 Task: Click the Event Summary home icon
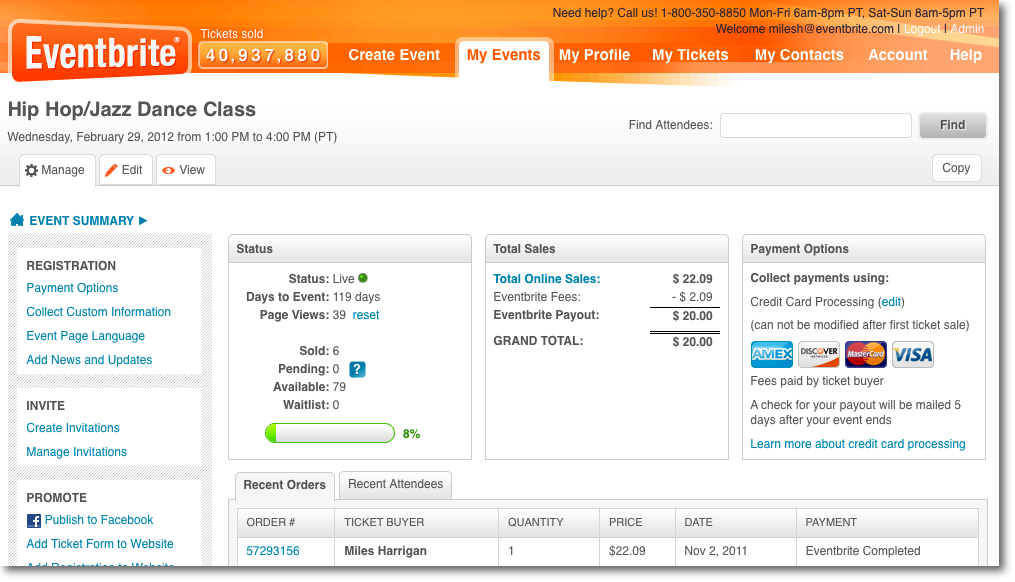[x=17, y=220]
